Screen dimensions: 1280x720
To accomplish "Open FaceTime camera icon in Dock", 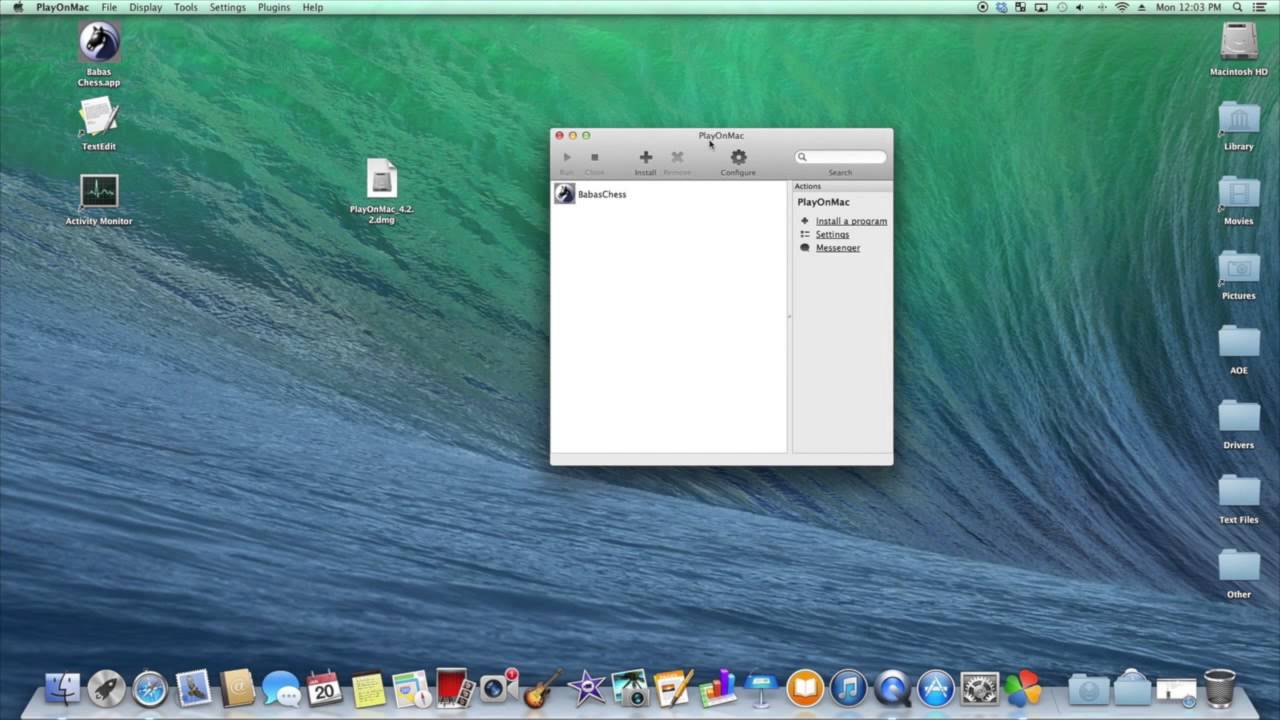I will coord(497,688).
